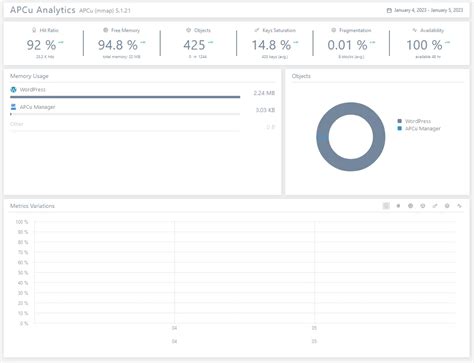Click the WordPress memory usage bar
The image size is (474, 363).
(x=125, y=97)
